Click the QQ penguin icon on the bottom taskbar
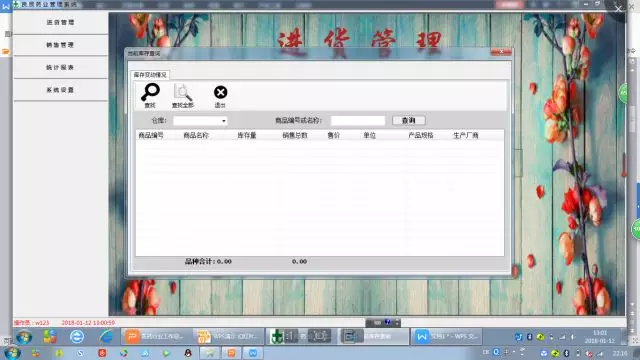 click(x=188, y=353)
